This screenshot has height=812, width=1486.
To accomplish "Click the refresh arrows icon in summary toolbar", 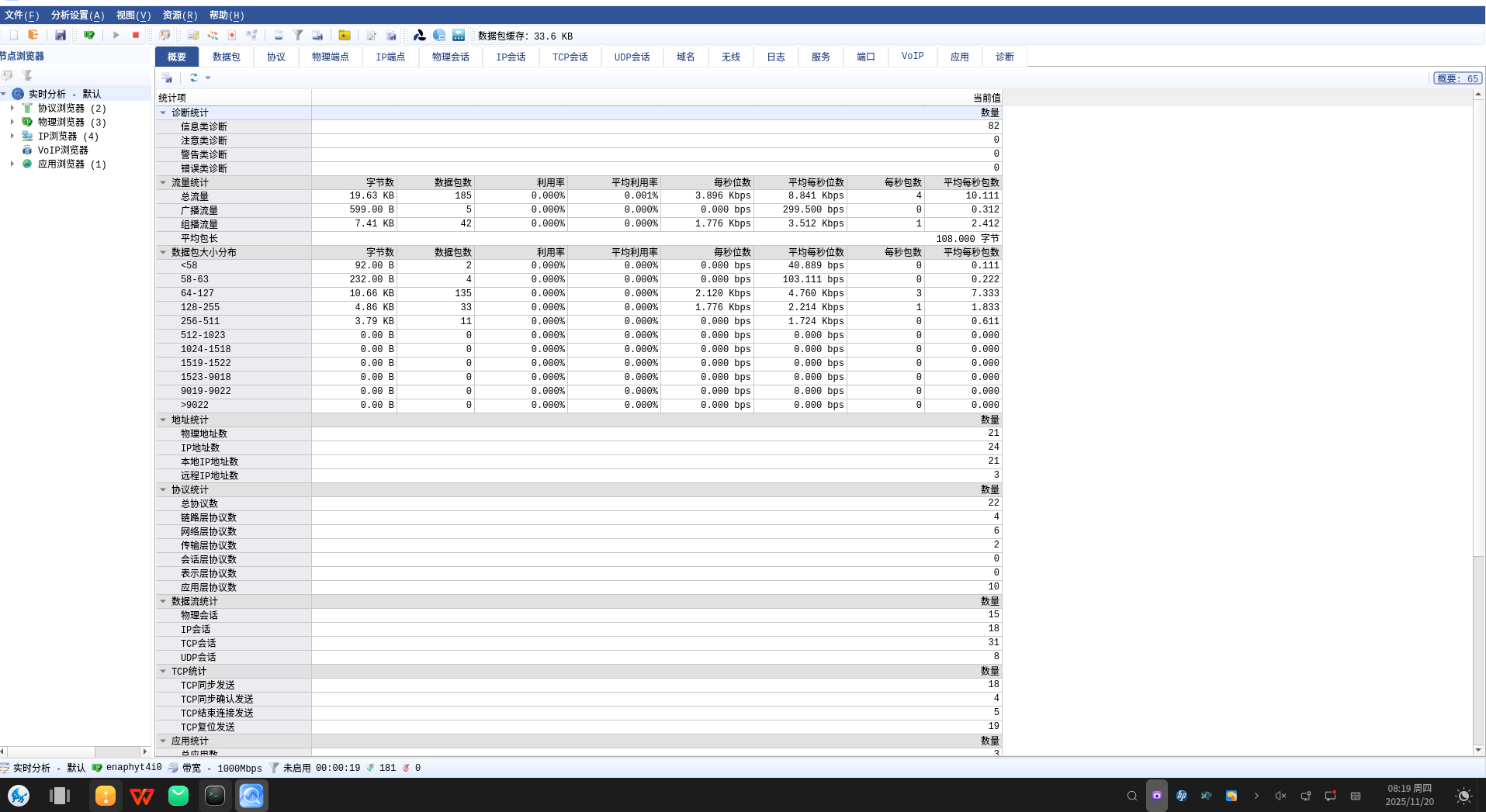I will tap(193, 78).
